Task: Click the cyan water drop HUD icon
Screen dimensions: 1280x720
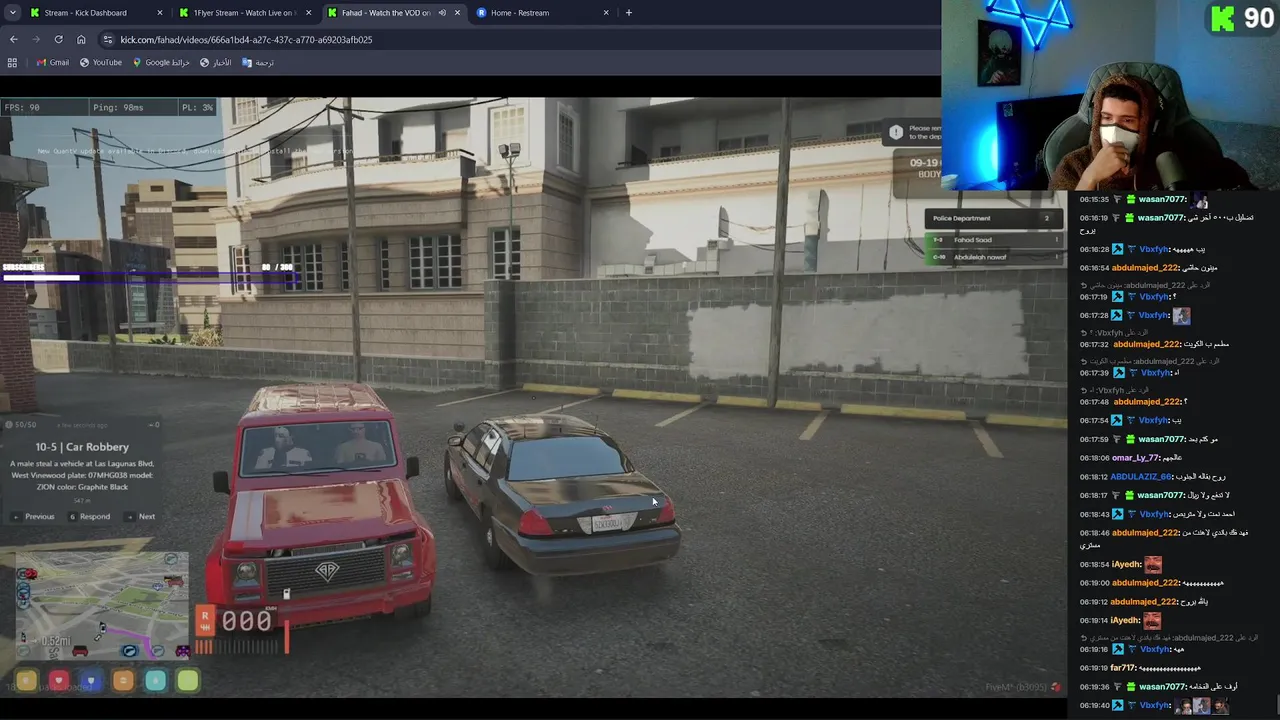Action: (155, 681)
